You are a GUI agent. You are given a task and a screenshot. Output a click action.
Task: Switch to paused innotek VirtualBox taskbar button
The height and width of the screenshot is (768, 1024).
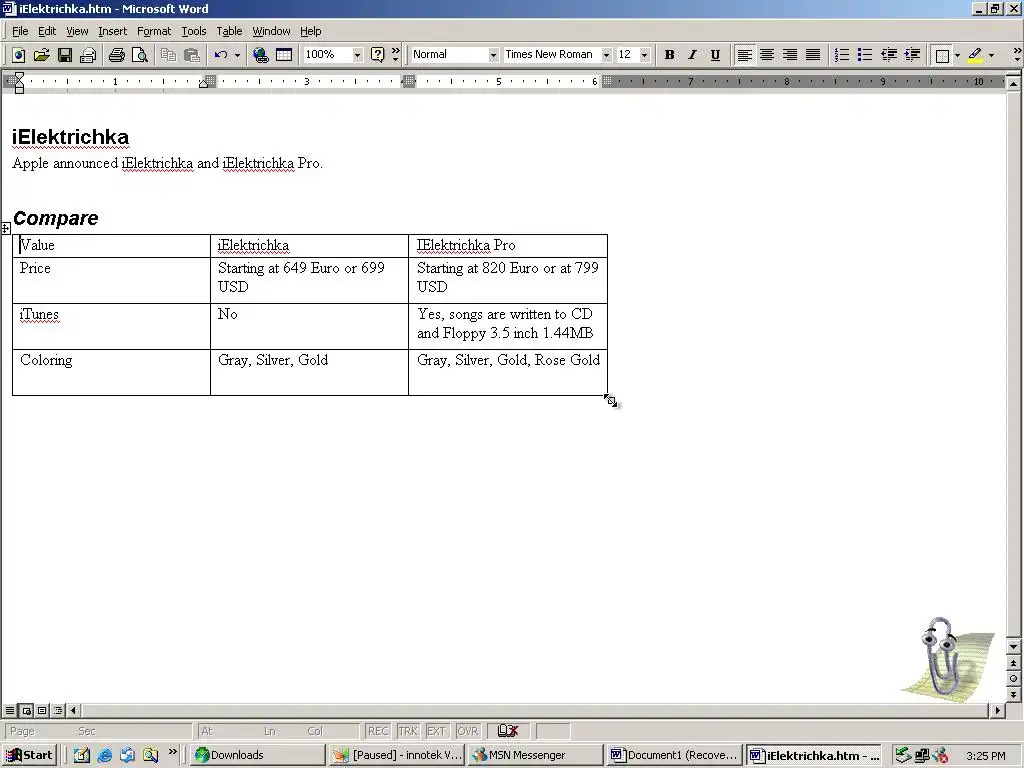pos(396,755)
